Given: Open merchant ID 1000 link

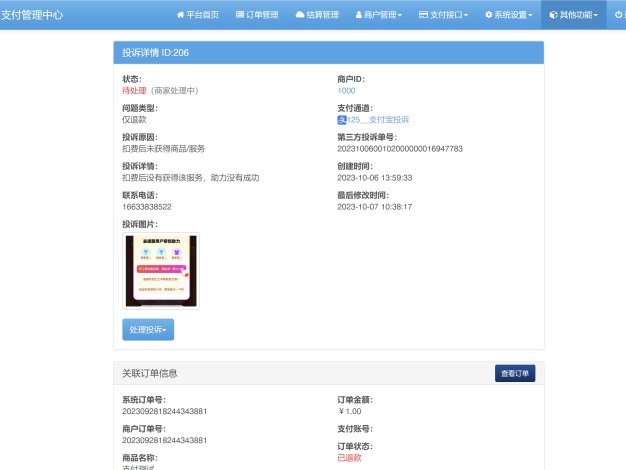Looking at the screenshot, I should [346, 91].
